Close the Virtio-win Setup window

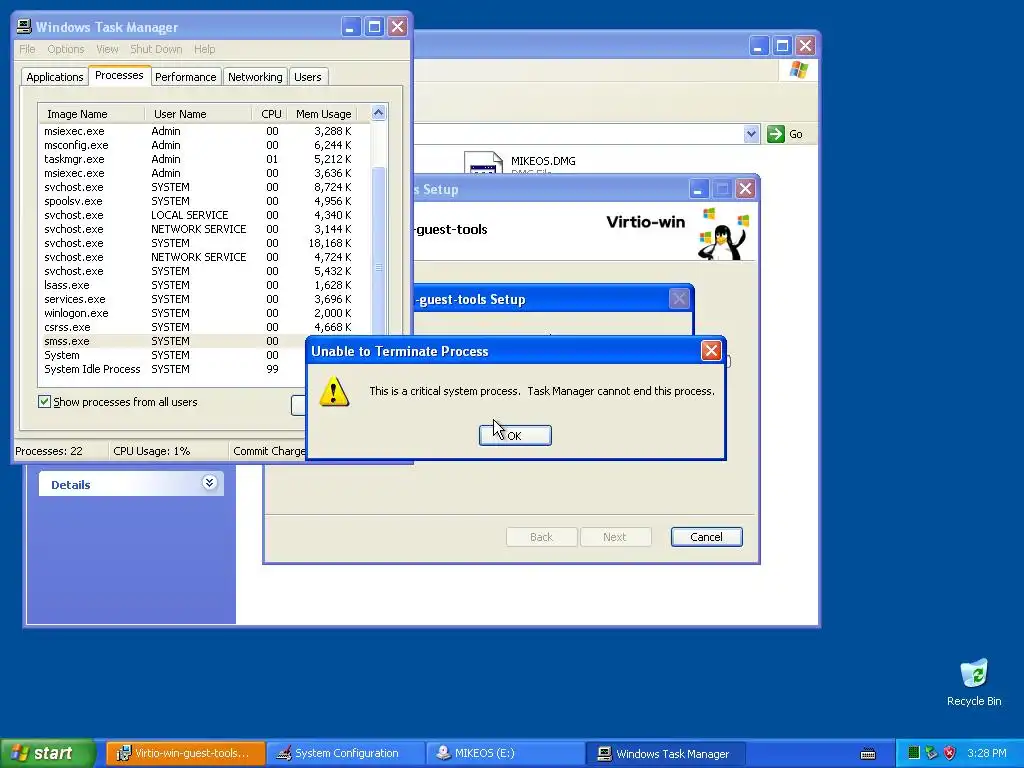click(745, 189)
